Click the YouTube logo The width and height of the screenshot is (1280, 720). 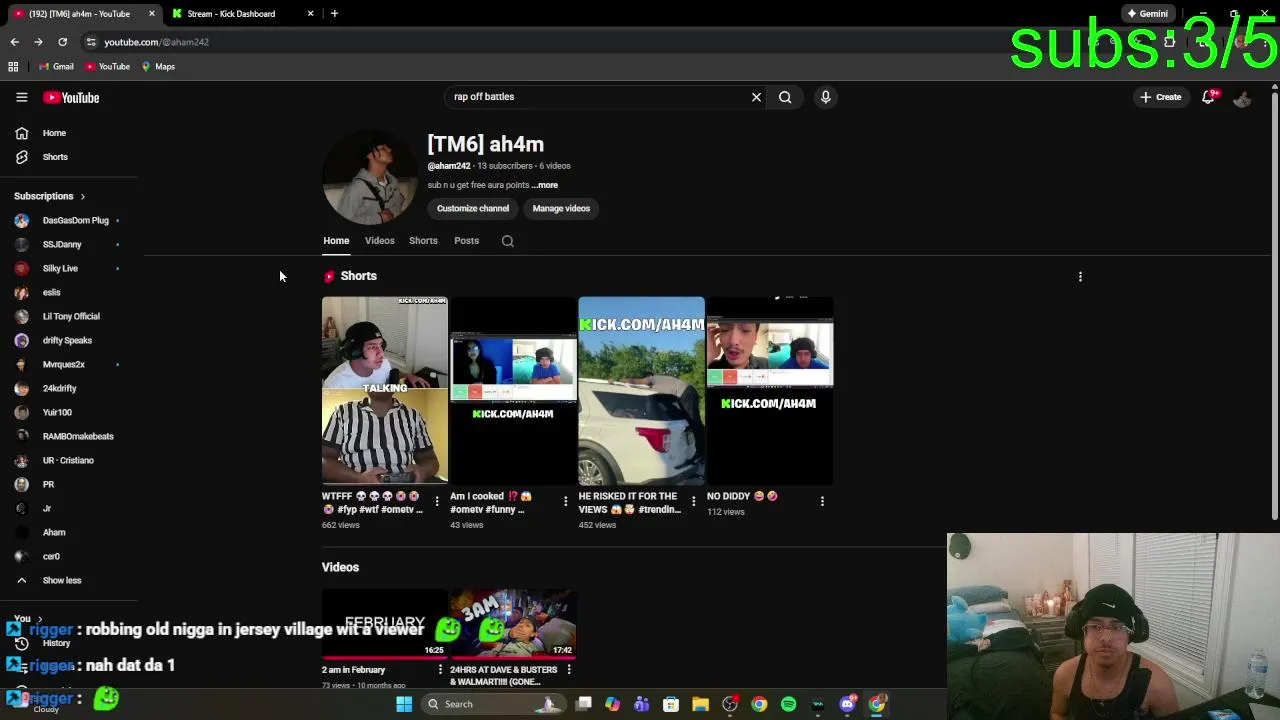tap(71, 97)
